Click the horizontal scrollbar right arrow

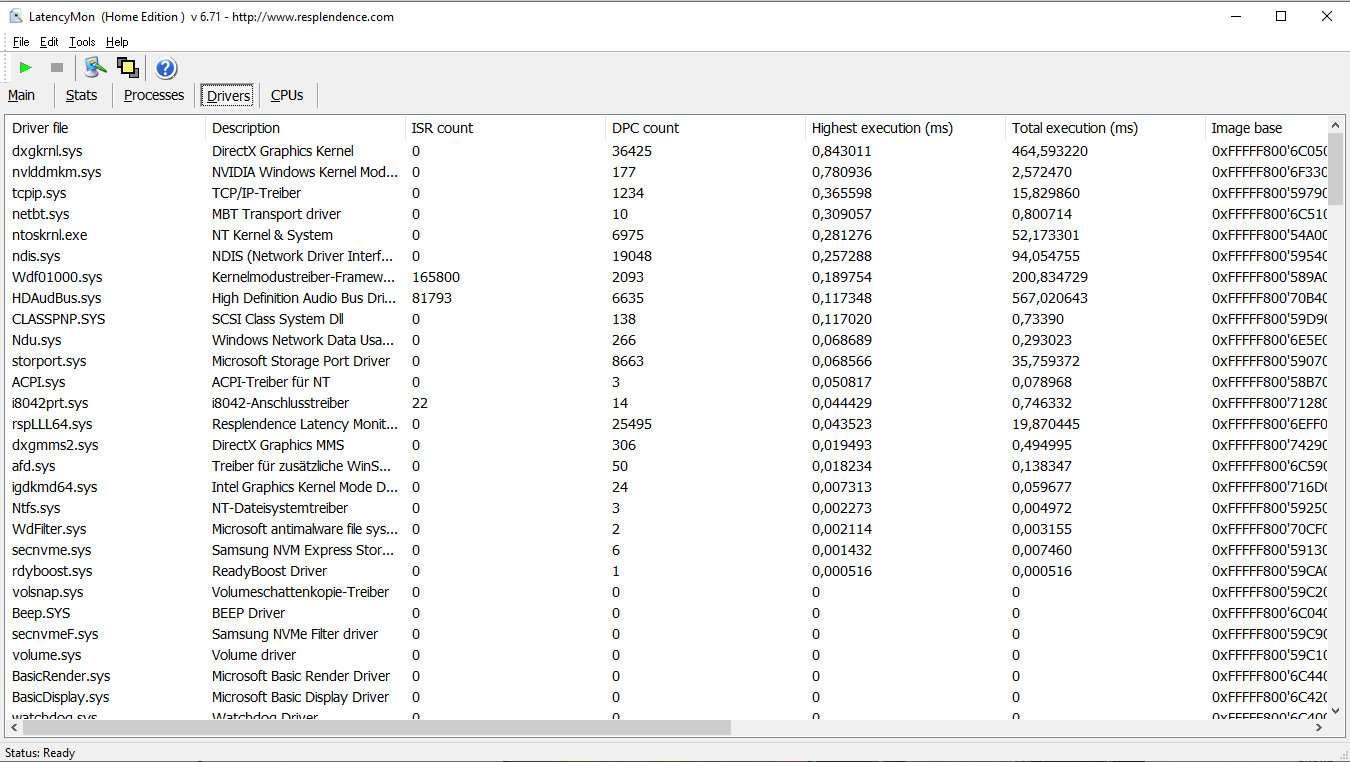1319,728
